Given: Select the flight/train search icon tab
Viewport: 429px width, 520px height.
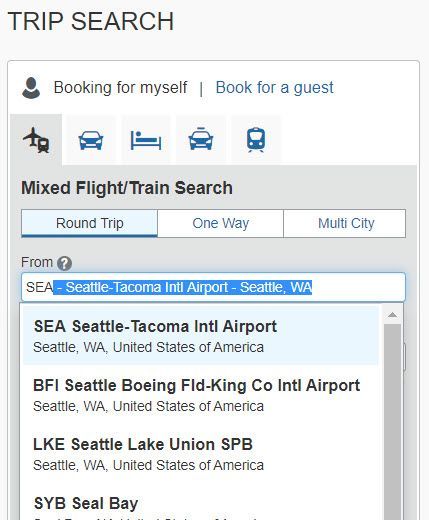Looking at the screenshot, I should click(x=36, y=140).
